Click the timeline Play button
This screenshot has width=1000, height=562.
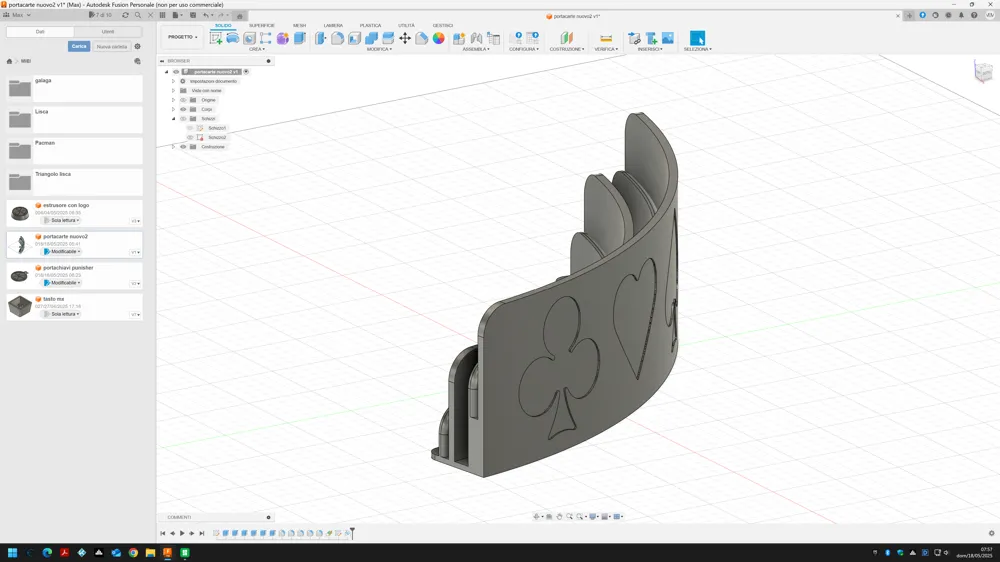click(182, 533)
